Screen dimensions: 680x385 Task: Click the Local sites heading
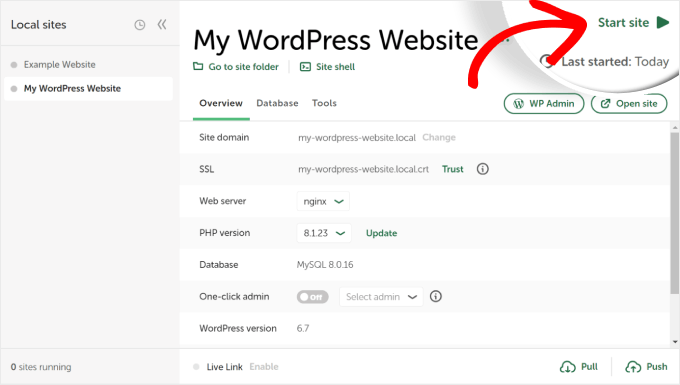click(39, 25)
